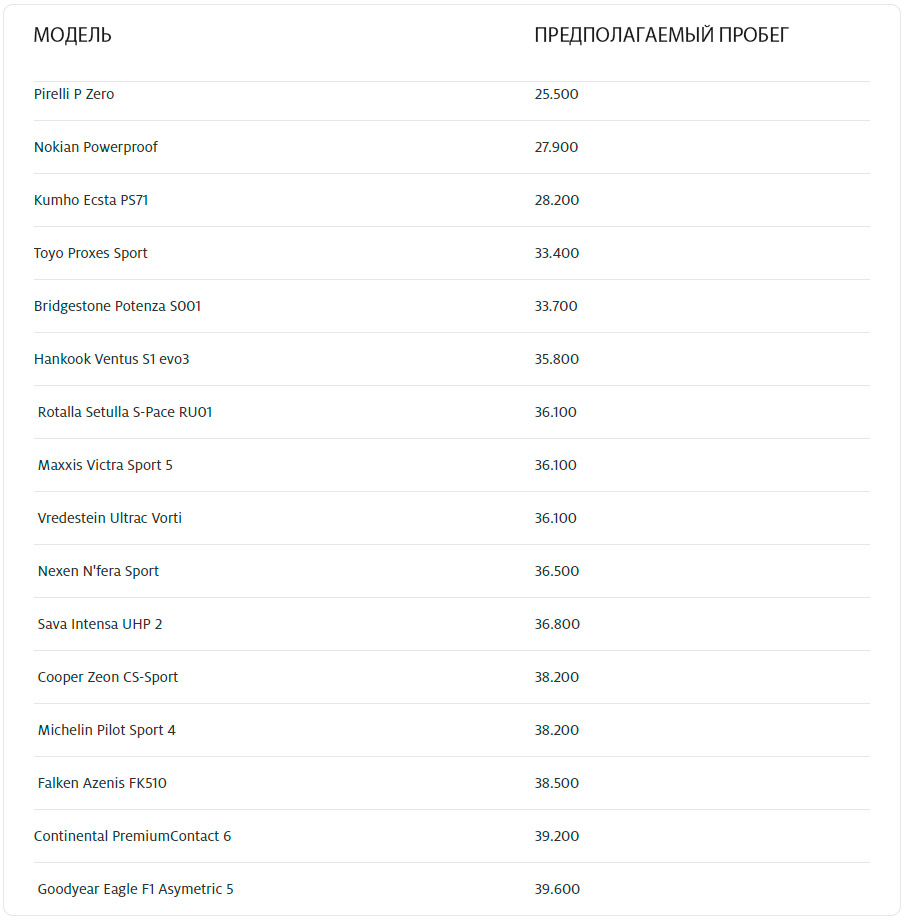Image resolution: width=905 pixels, height=922 pixels.
Task: Click the ПРЕДПОЛАГАЕМЫЙ ПРОБЕГ column header
Action: [661, 36]
